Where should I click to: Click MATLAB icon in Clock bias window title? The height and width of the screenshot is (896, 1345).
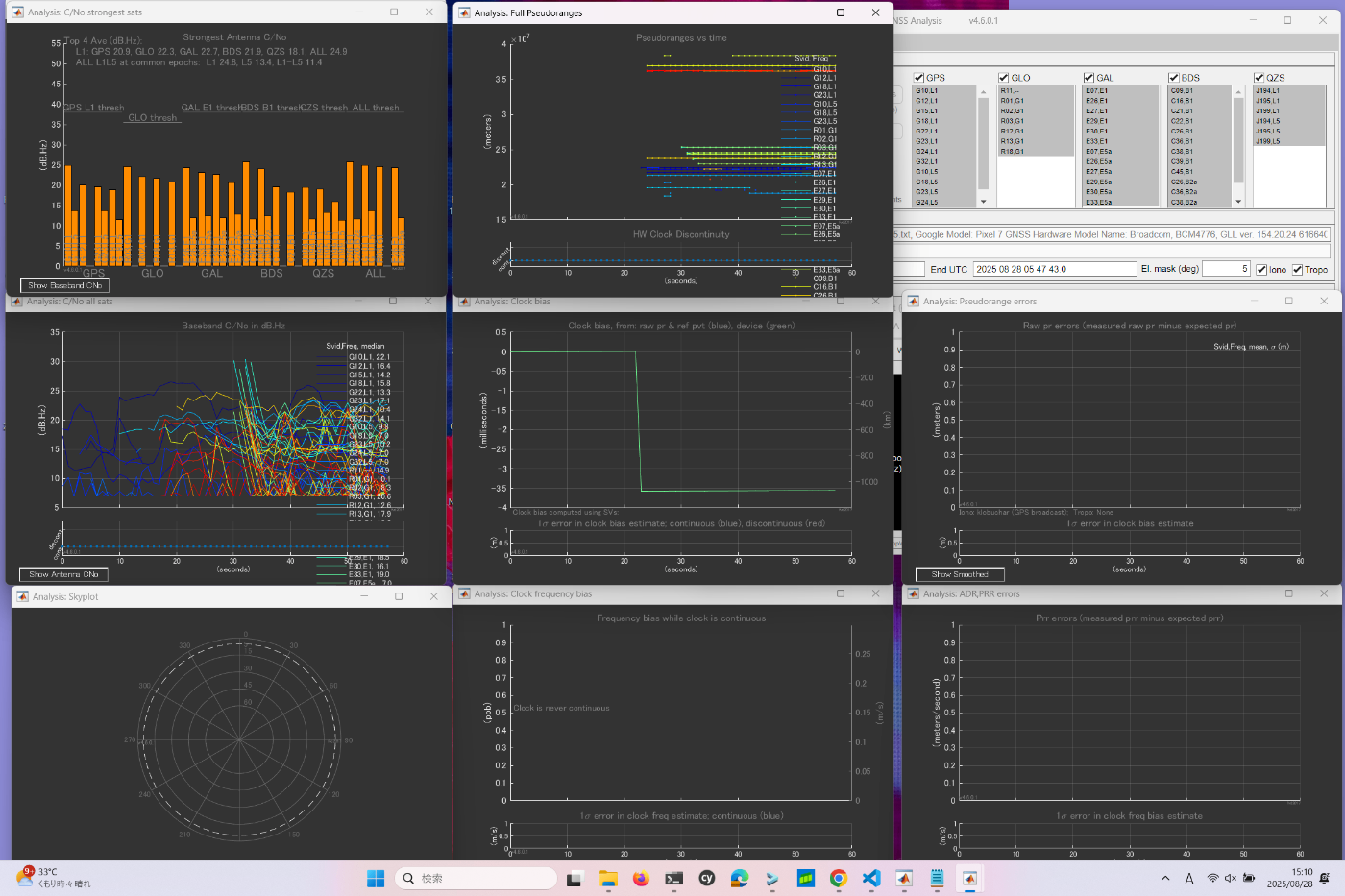(x=465, y=301)
